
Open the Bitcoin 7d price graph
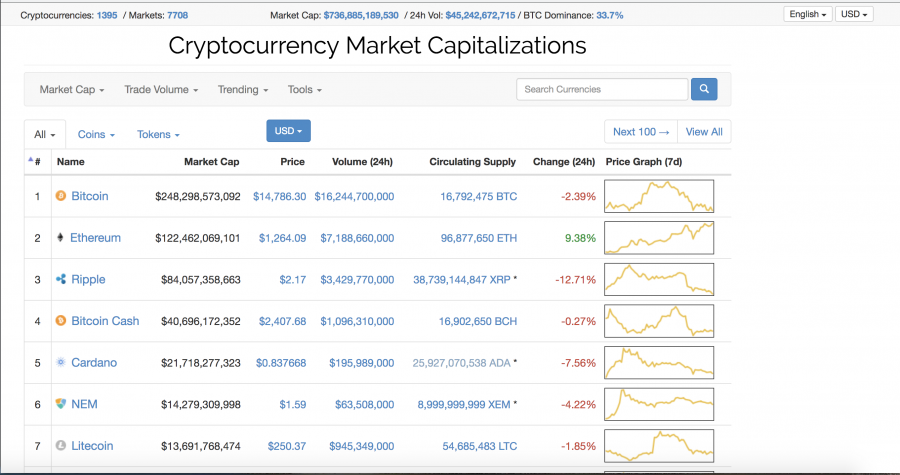click(659, 196)
